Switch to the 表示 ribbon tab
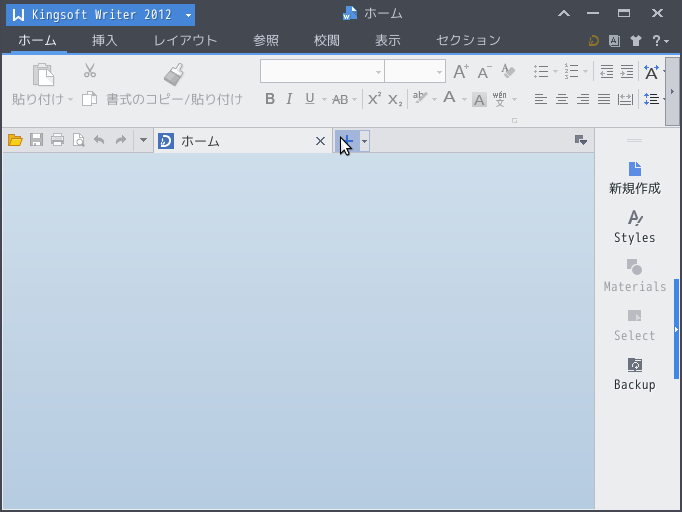 [388, 40]
